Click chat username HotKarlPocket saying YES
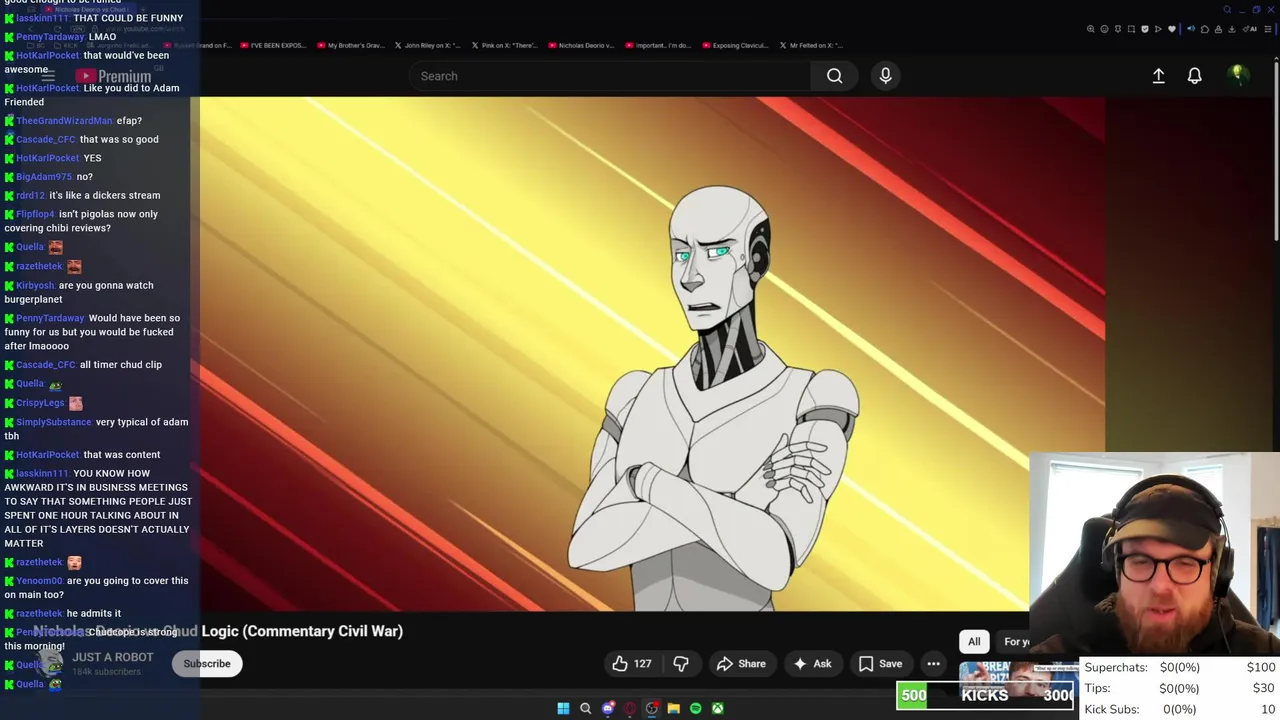1280x720 pixels. [x=48, y=158]
